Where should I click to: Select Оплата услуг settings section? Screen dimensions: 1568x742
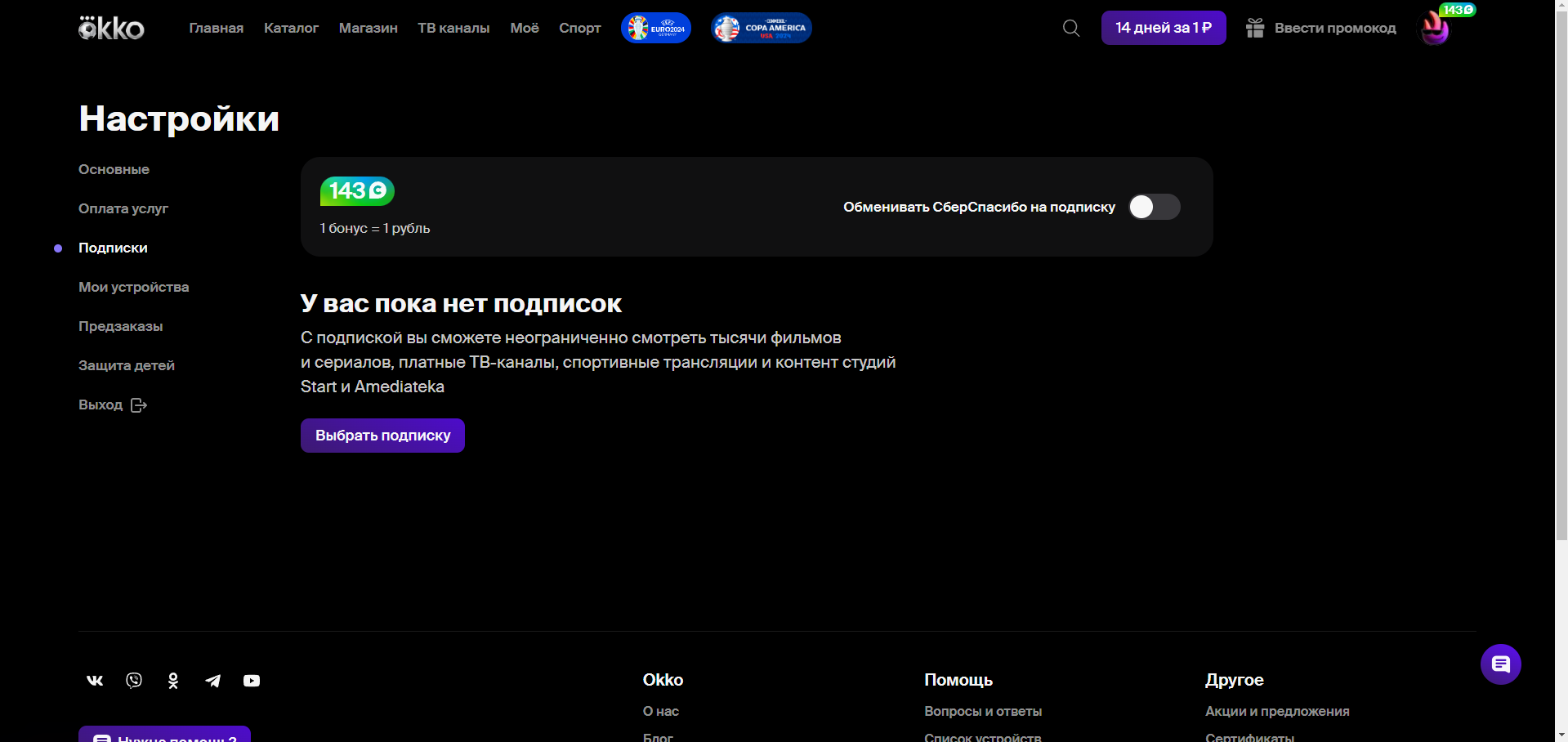click(x=123, y=208)
